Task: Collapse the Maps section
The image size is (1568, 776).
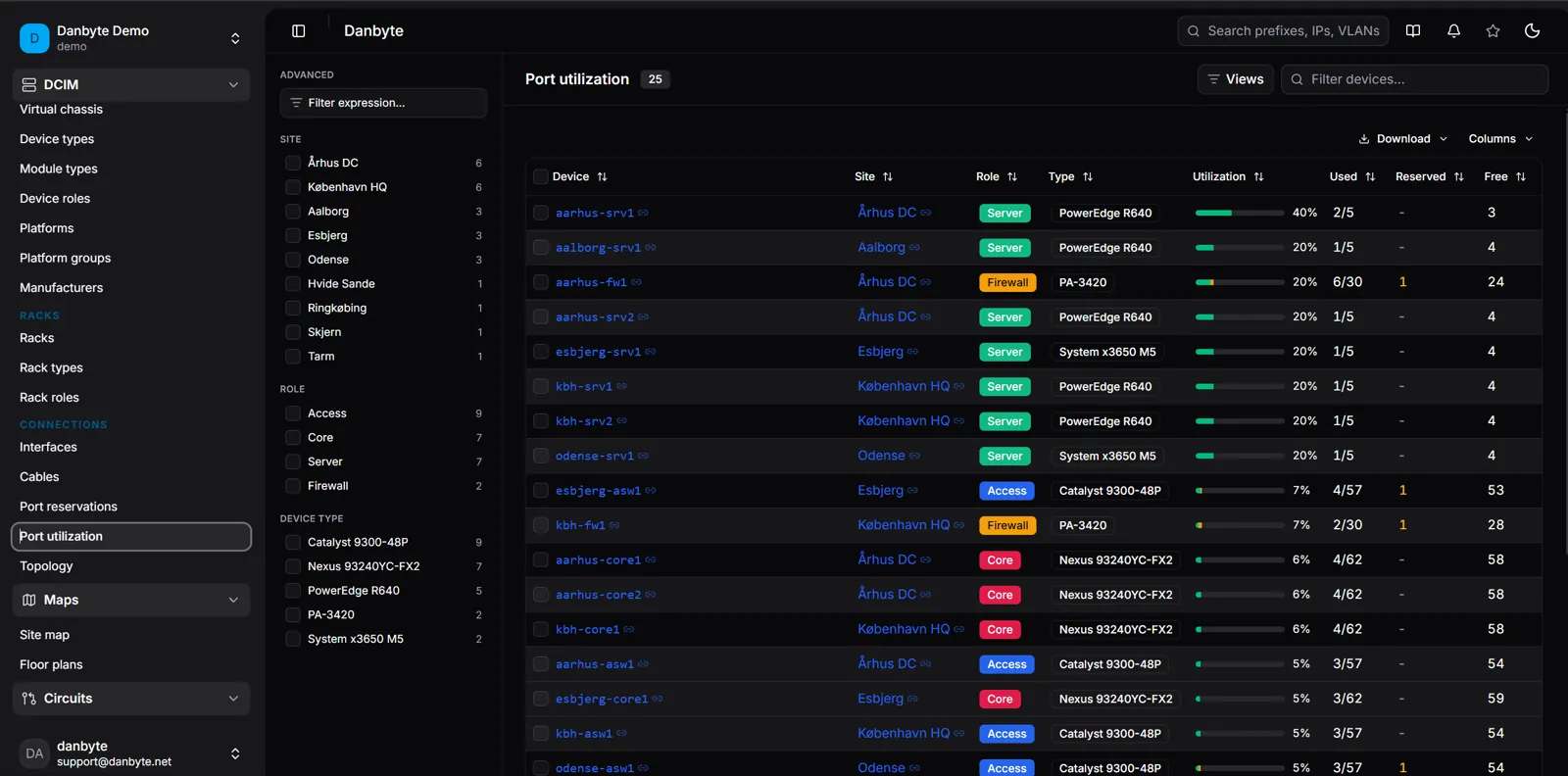Action: [233, 600]
